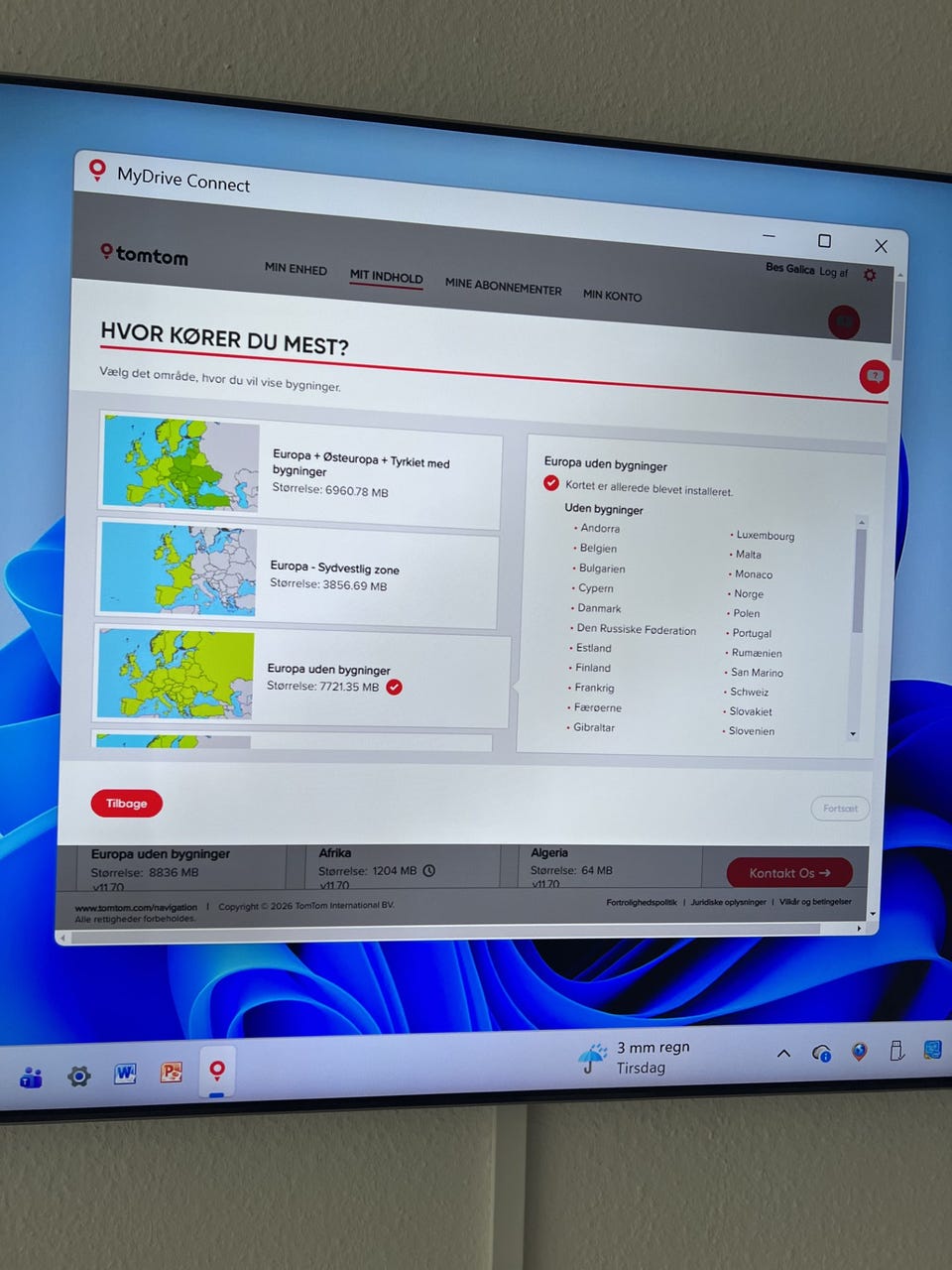Click the red chat help bubble icon

pyautogui.click(x=875, y=376)
